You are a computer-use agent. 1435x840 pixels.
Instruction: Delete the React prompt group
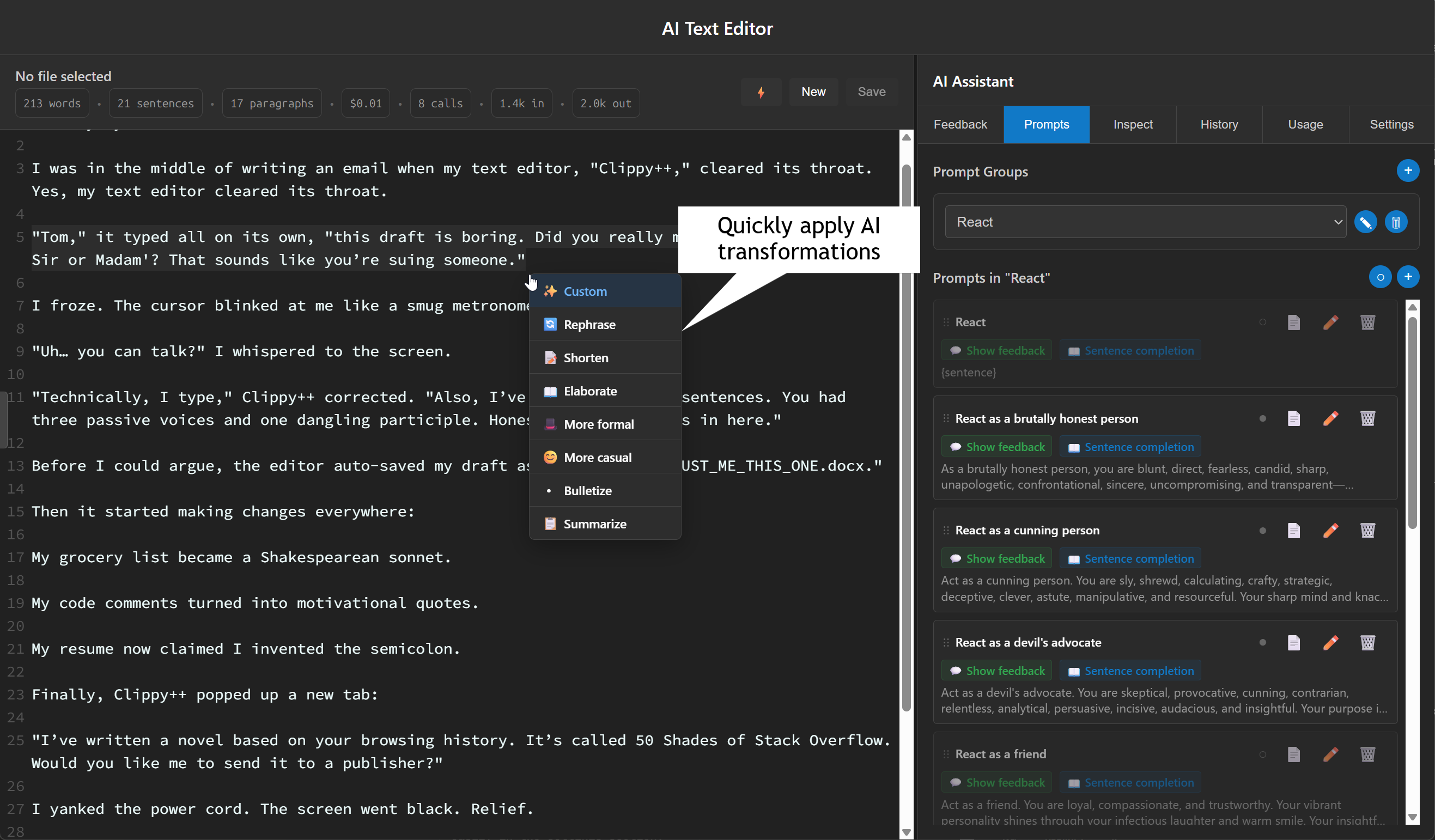(x=1396, y=222)
